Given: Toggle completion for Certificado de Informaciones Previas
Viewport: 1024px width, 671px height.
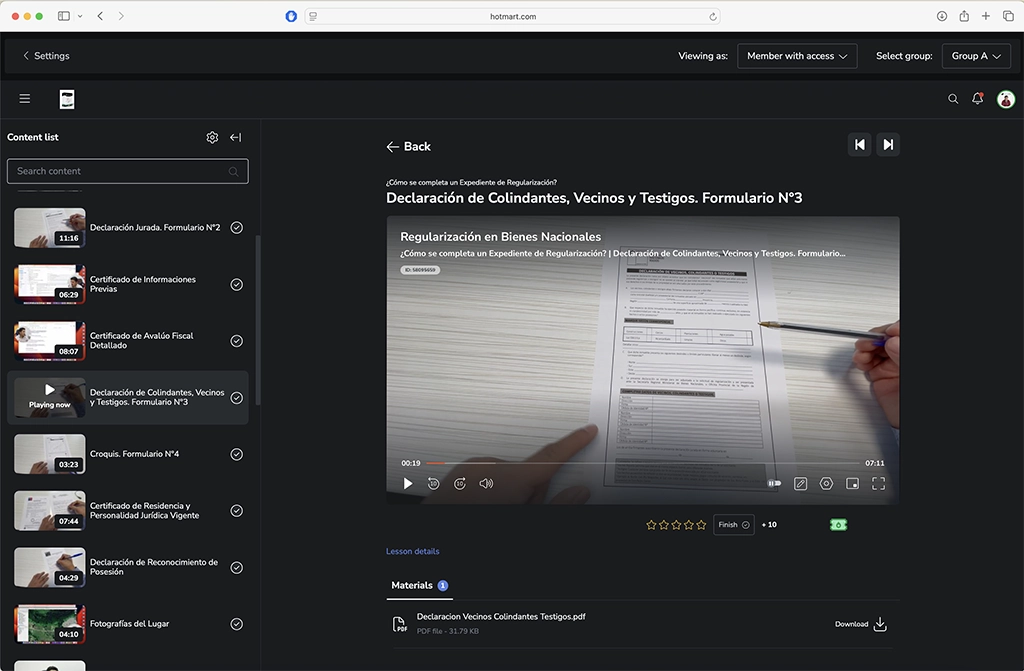Looking at the screenshot, I should (236, 284).
